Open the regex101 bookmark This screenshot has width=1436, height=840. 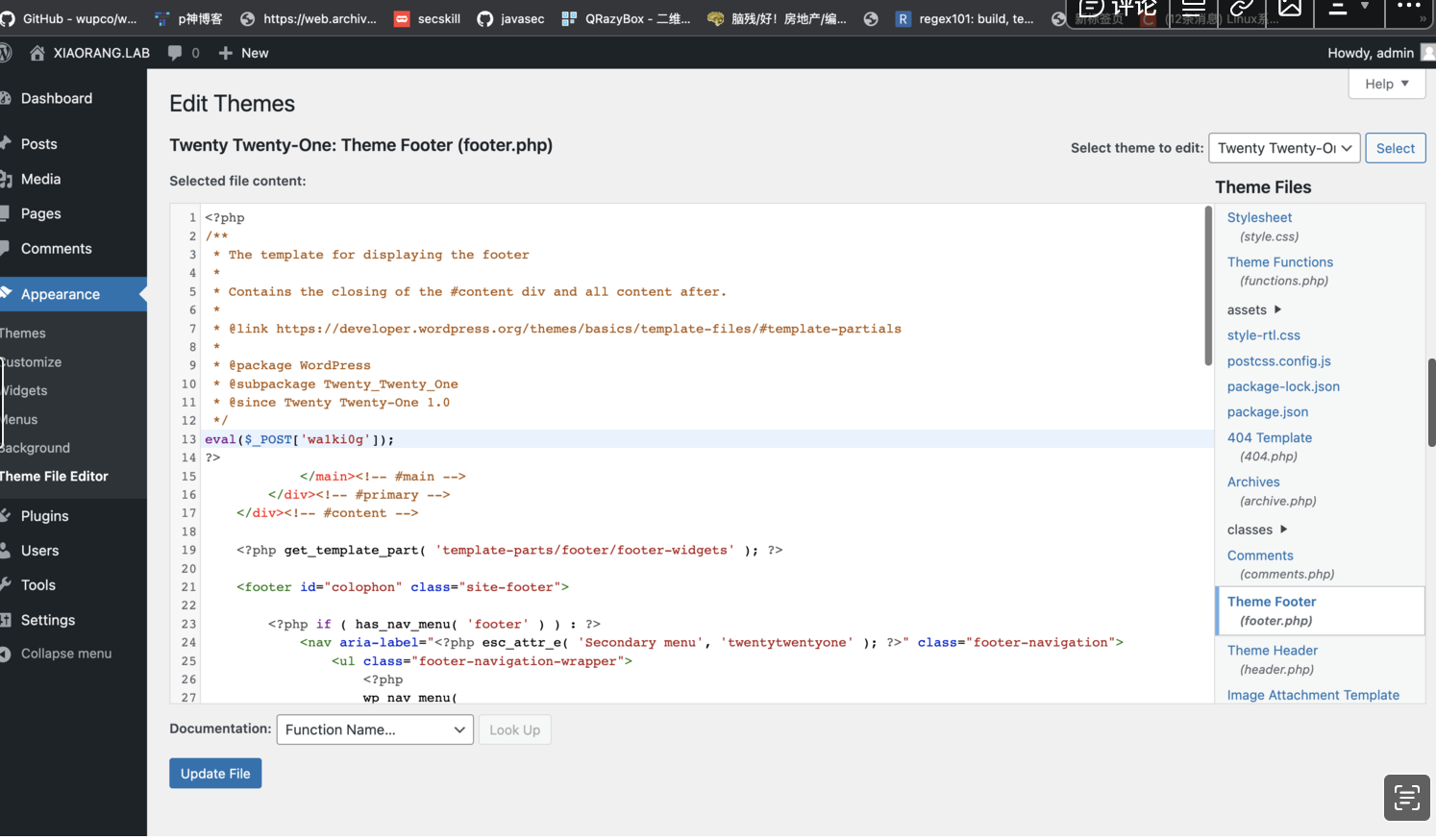(x=965, y=18)
